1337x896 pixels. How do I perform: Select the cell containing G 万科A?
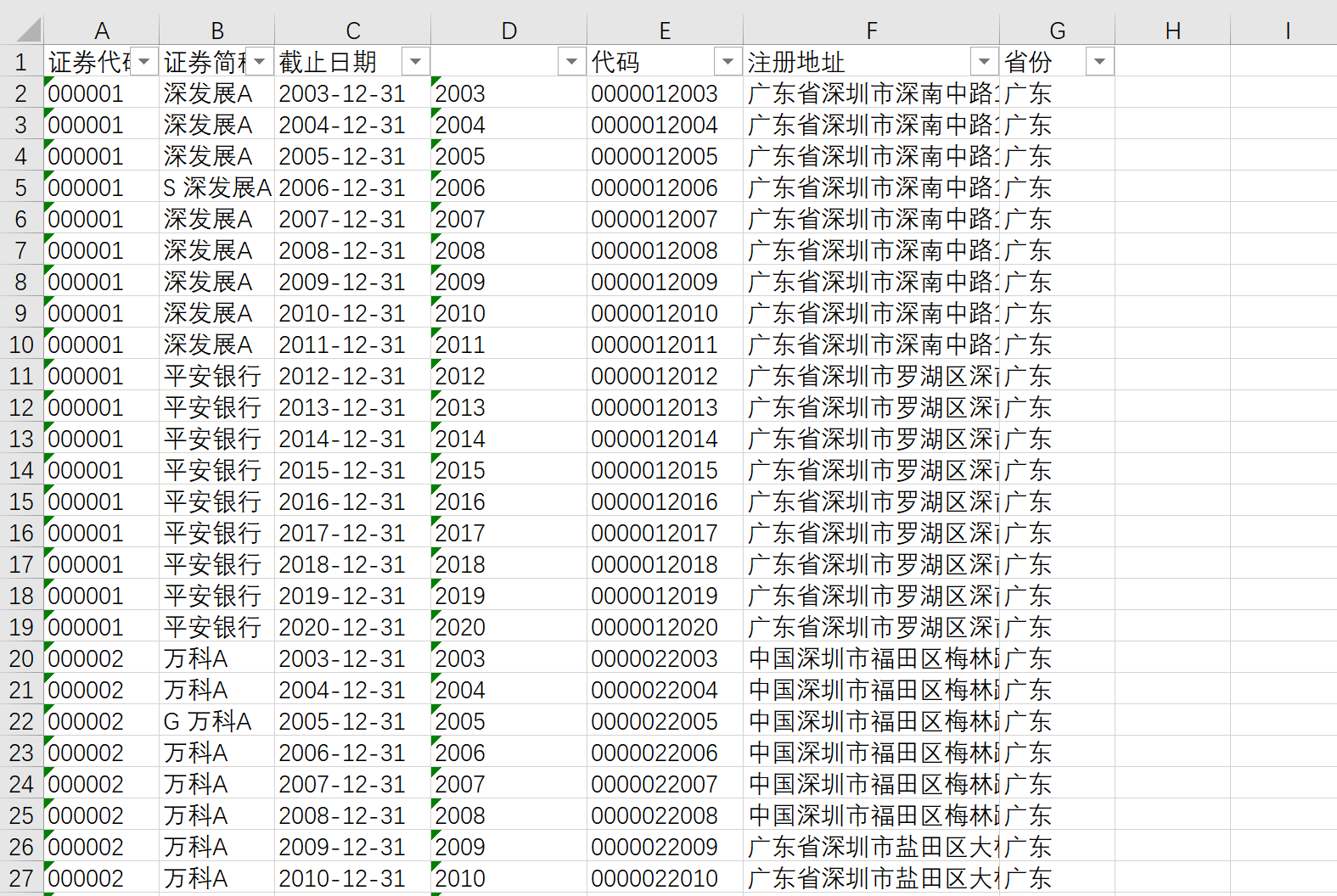click(x=217, y=721)
